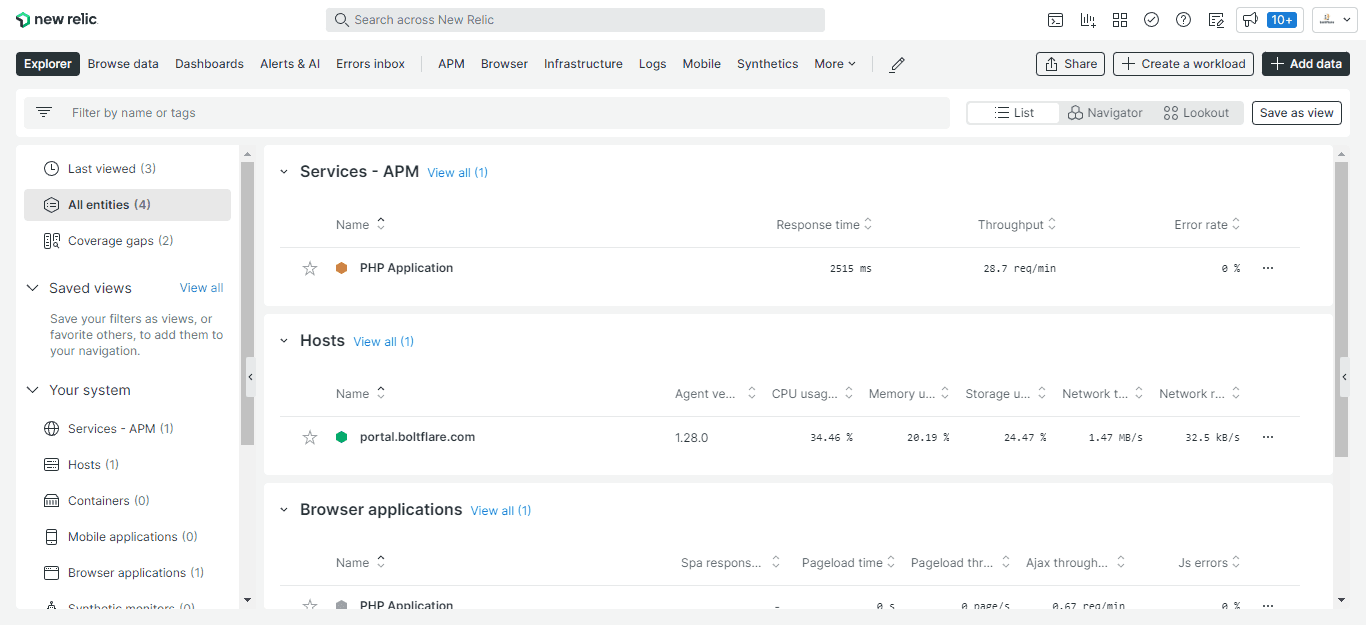
Task: Open Dashboards
Action: coord(209,64)
